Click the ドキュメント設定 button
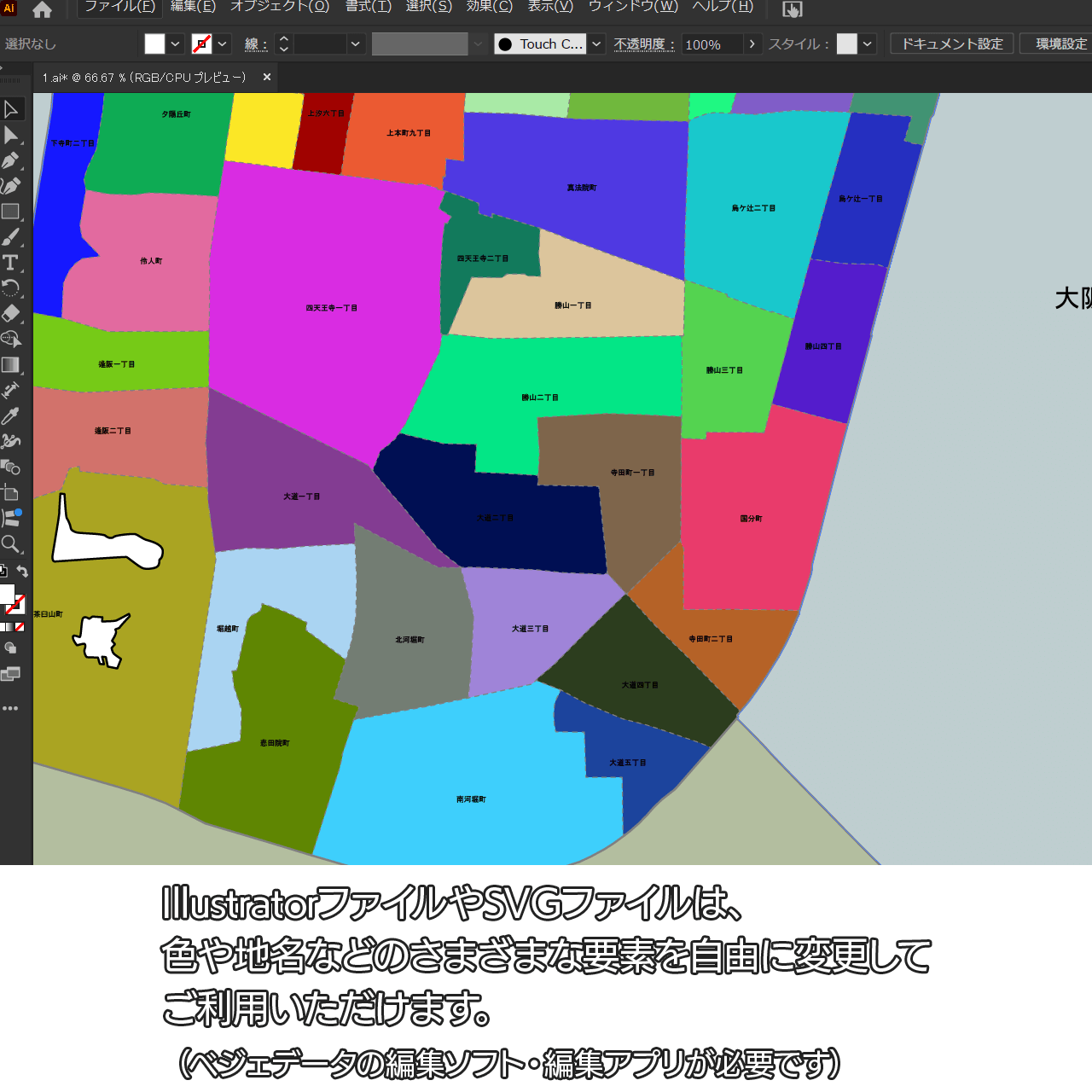1092x1092 pixels. point(952,44)
